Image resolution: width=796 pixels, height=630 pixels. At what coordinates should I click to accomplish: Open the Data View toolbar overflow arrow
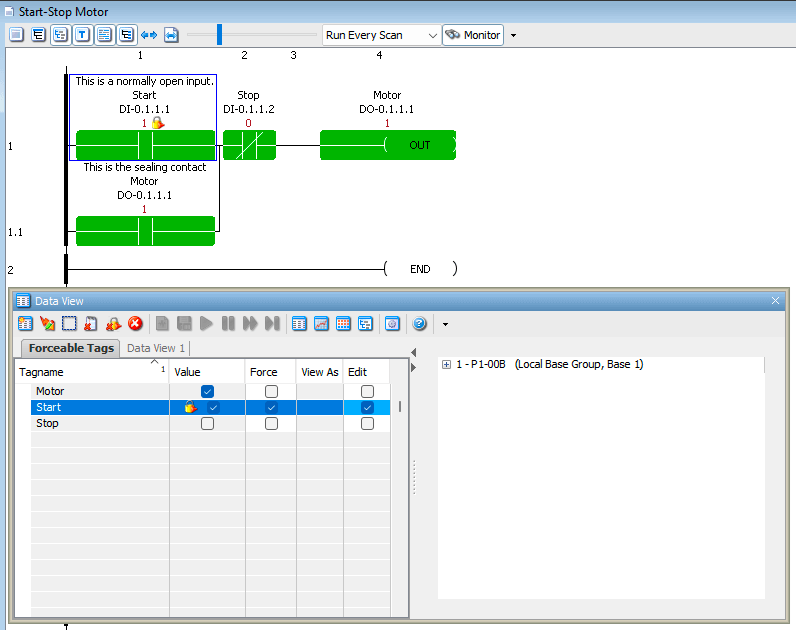point(445,324)
